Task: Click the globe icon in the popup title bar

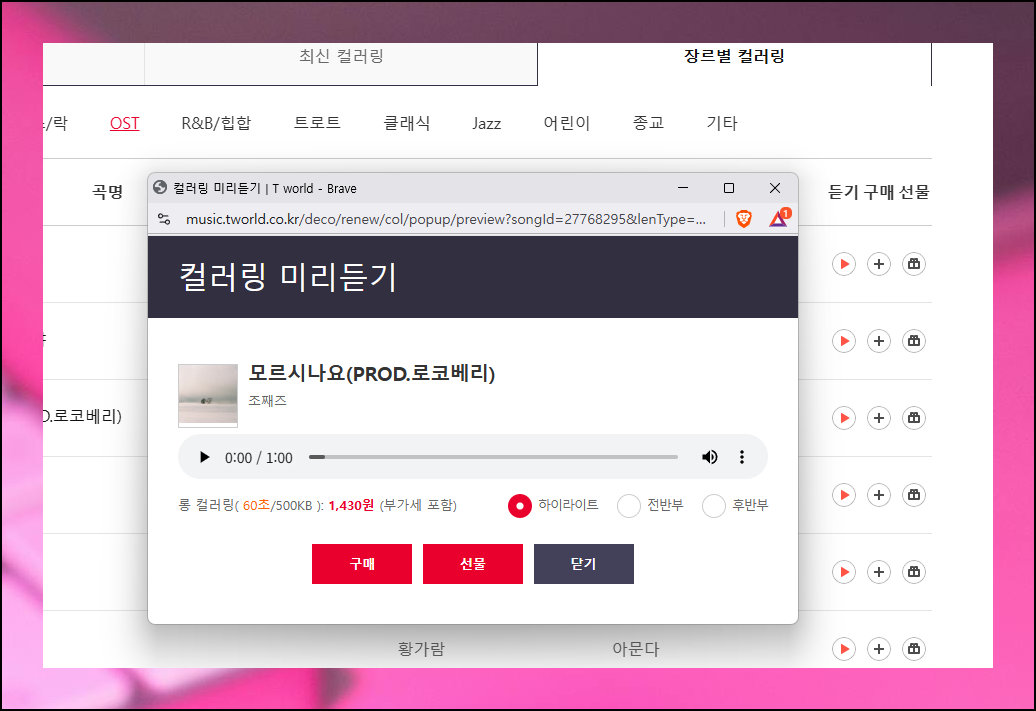Action: (x=160, y=188)
